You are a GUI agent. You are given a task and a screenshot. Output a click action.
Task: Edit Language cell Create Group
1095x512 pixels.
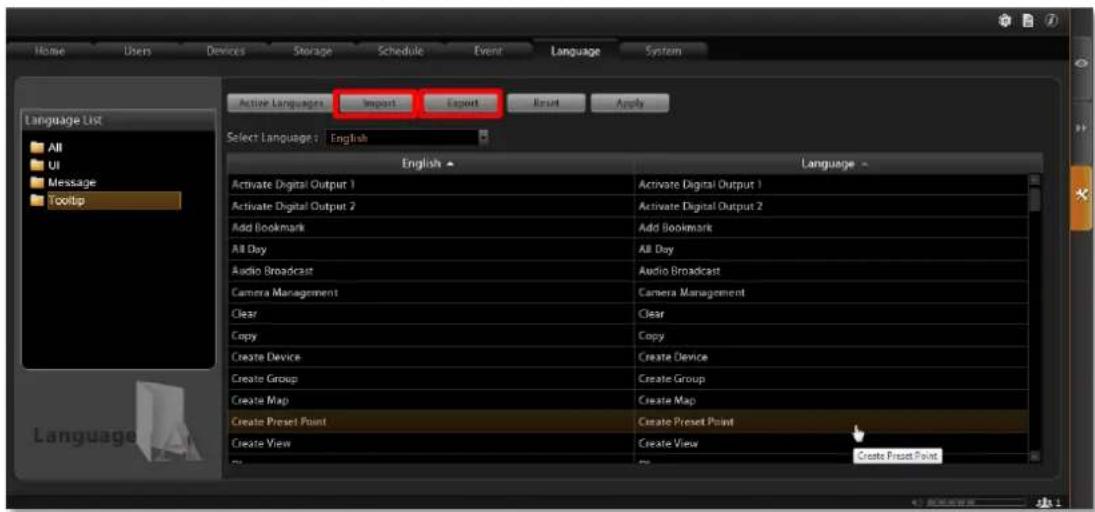pos(831,379)
